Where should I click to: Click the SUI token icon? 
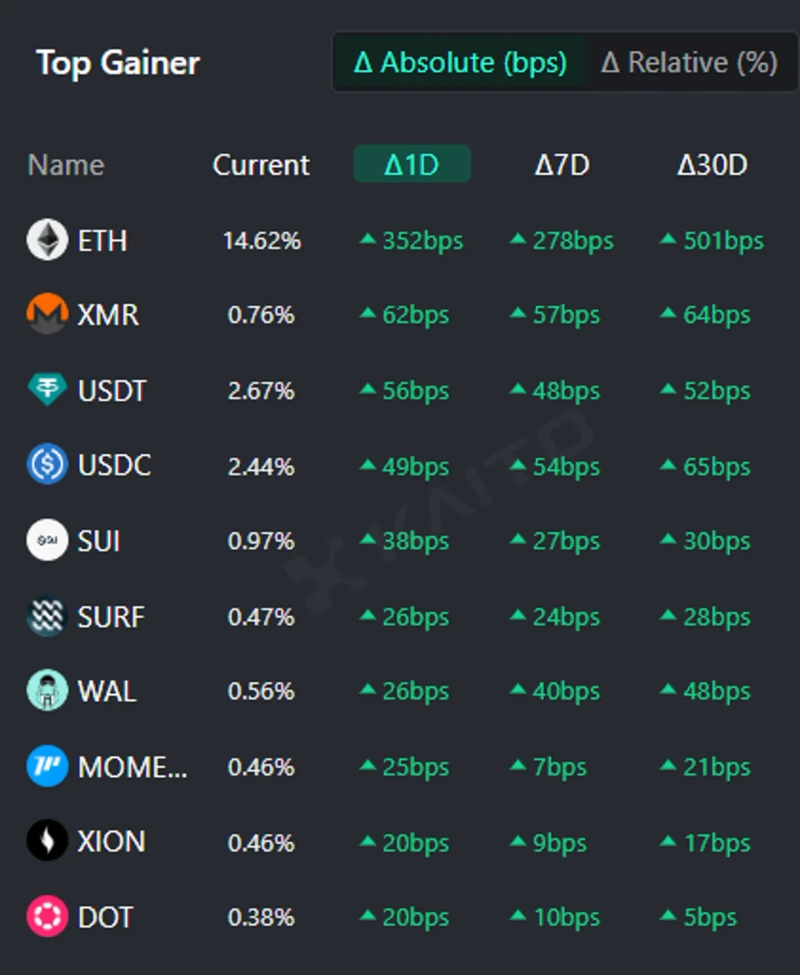(x=47, y=541)
